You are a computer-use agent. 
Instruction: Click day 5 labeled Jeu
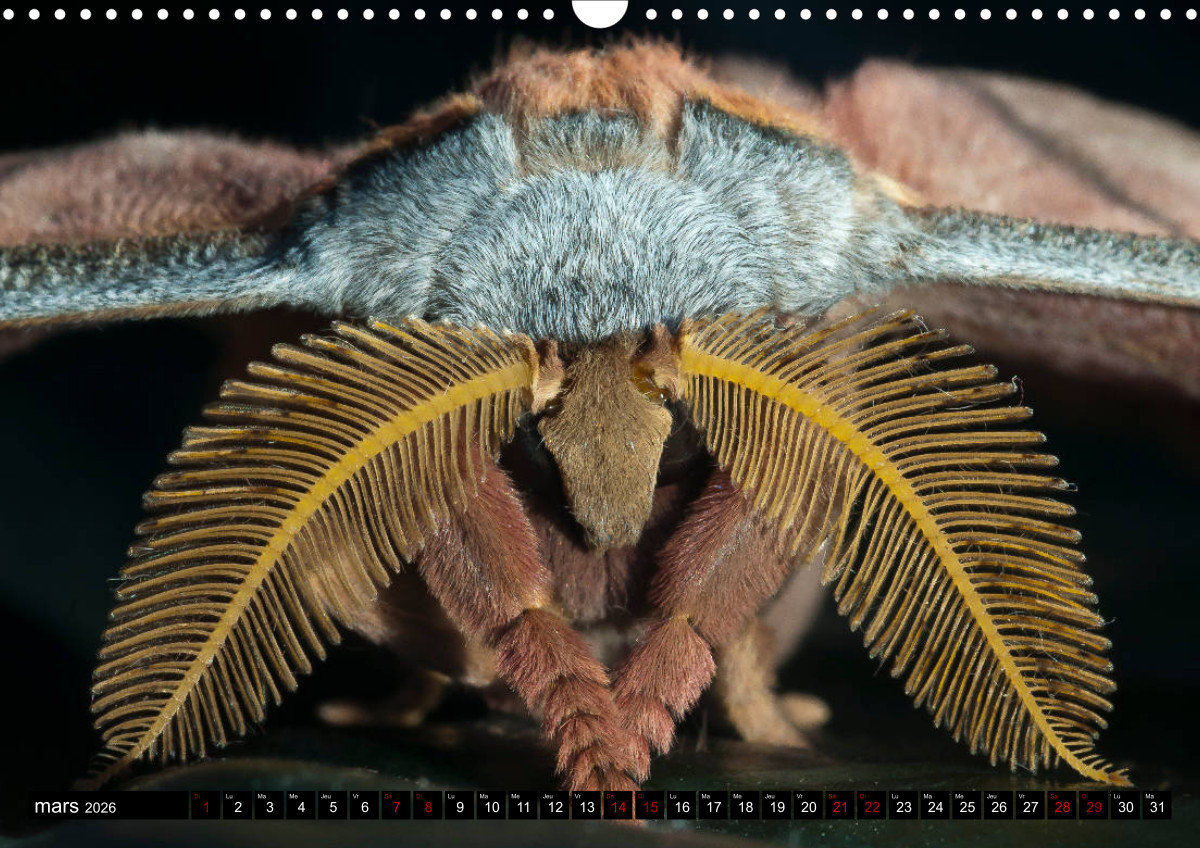point(333,807)
